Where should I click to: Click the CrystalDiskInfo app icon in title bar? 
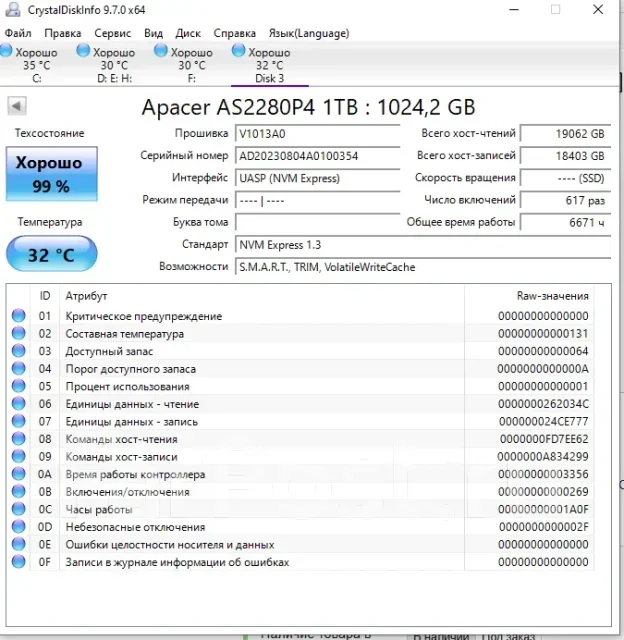(12, 9)
